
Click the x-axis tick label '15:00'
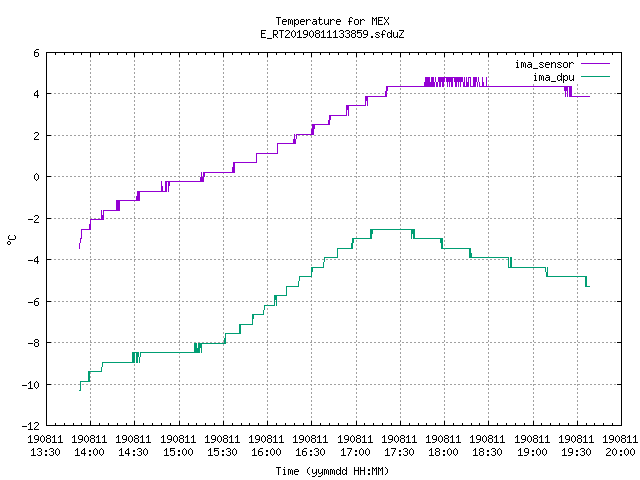tap(178, 452)
